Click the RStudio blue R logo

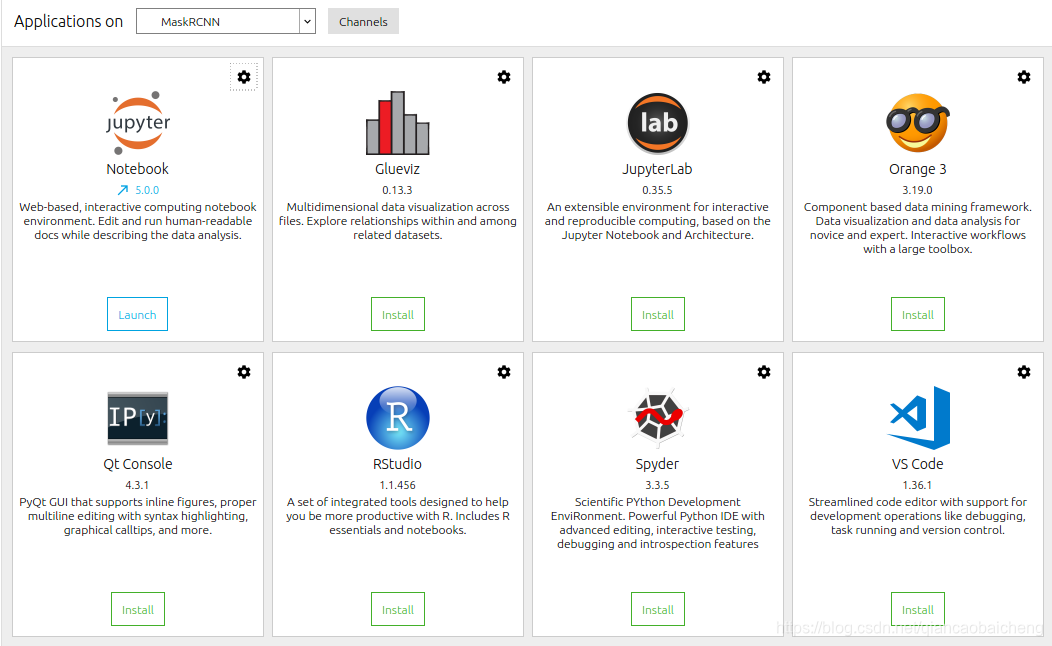398,418
